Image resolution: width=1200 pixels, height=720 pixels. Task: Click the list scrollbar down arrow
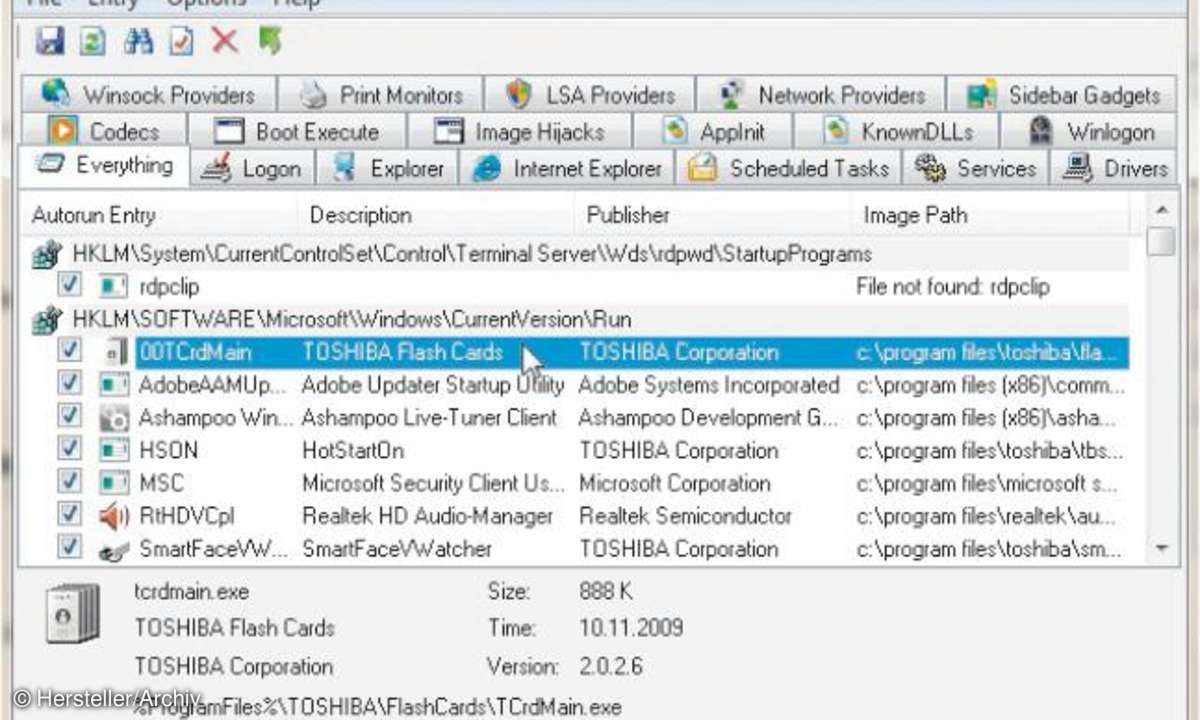click(1160, 548)
